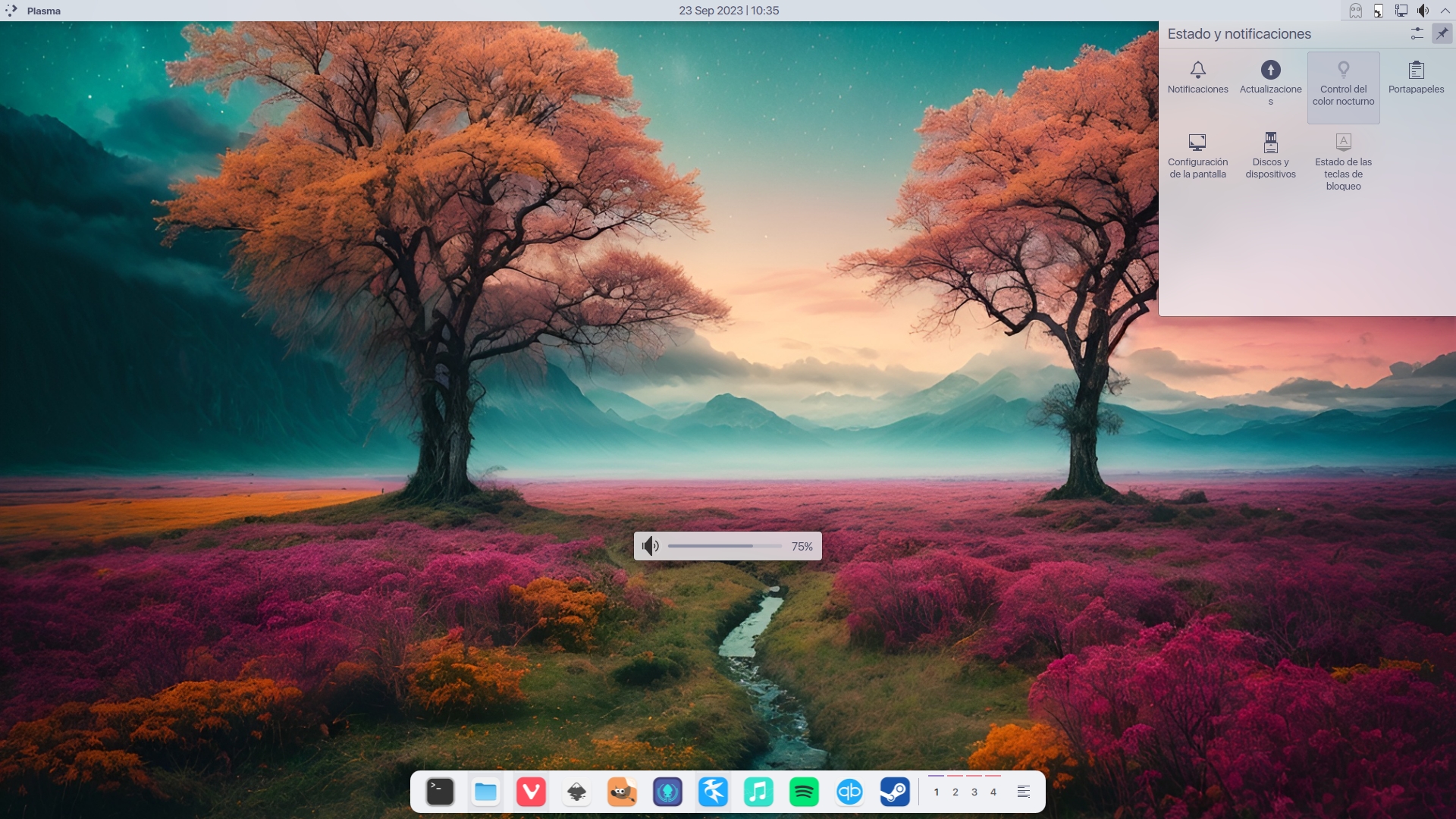This screenshot has width=1456, height=819.
Task: Launch GIMP from the dock
Action: (622, 792)
